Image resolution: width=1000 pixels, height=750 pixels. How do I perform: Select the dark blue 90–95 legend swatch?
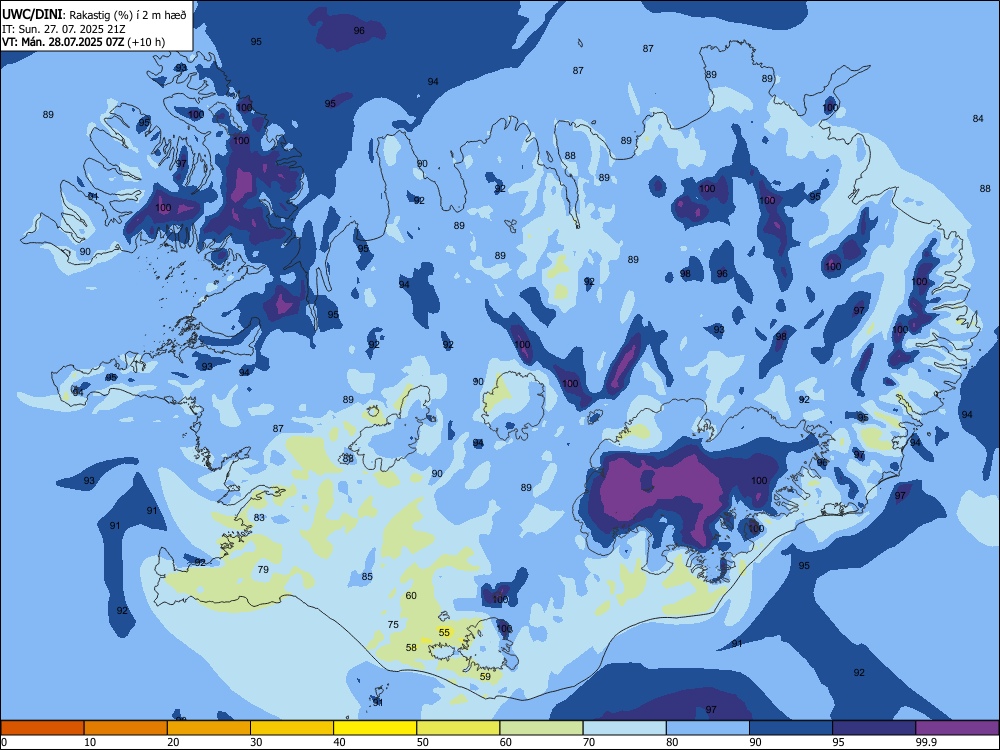[x=791, y=728]
